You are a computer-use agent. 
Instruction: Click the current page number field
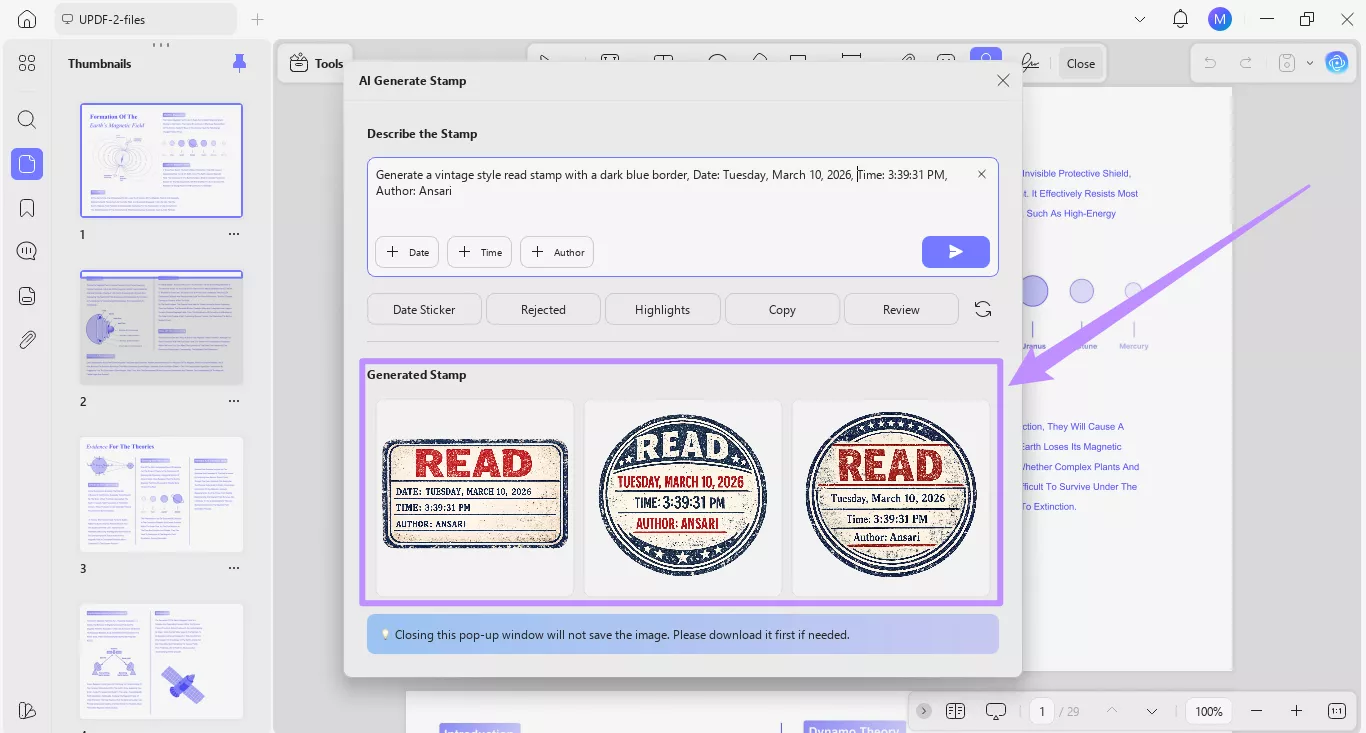pyautogui.click(x=1042, y=711)
